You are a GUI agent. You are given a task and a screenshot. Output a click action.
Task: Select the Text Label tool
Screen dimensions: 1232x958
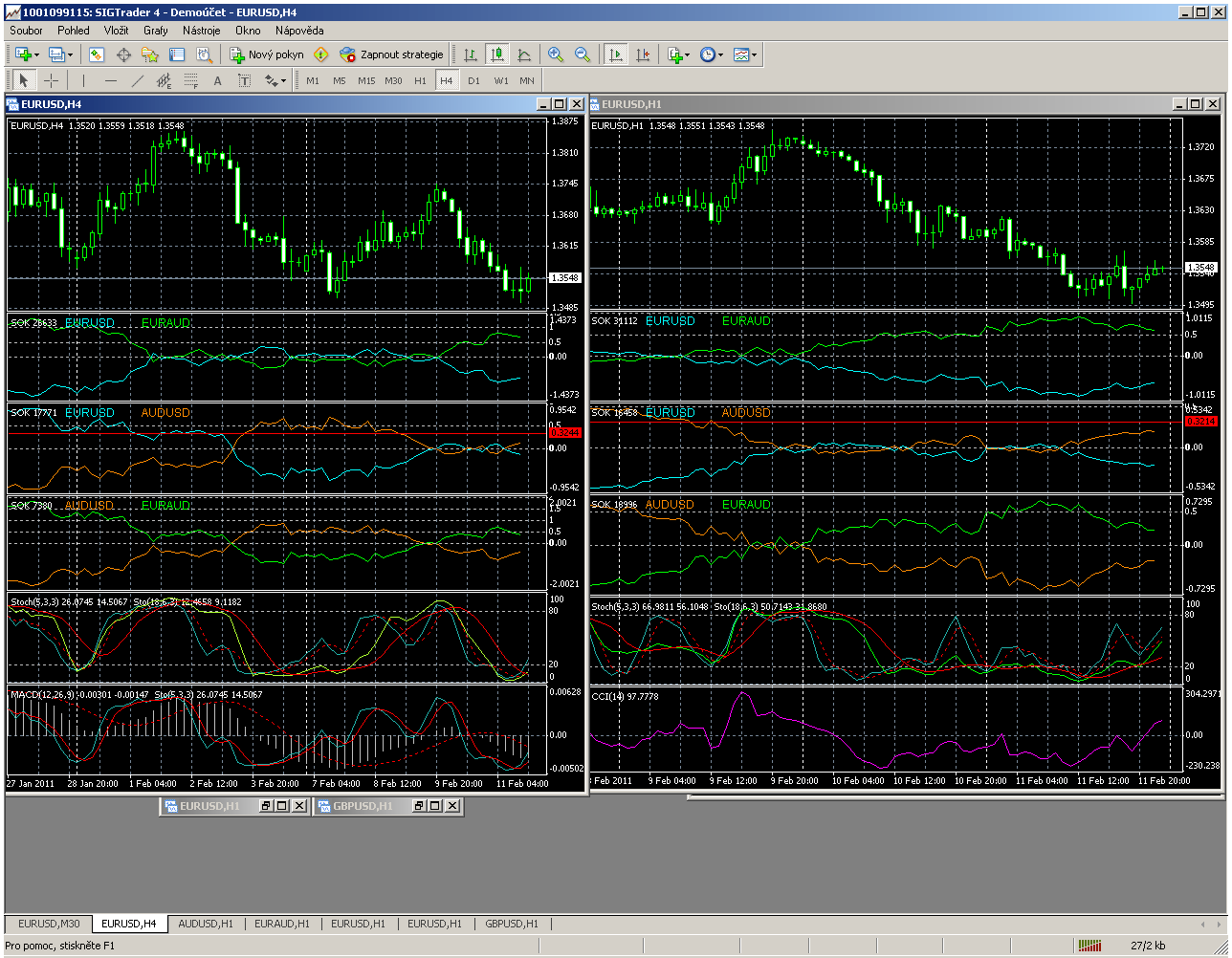click(245, 80)
